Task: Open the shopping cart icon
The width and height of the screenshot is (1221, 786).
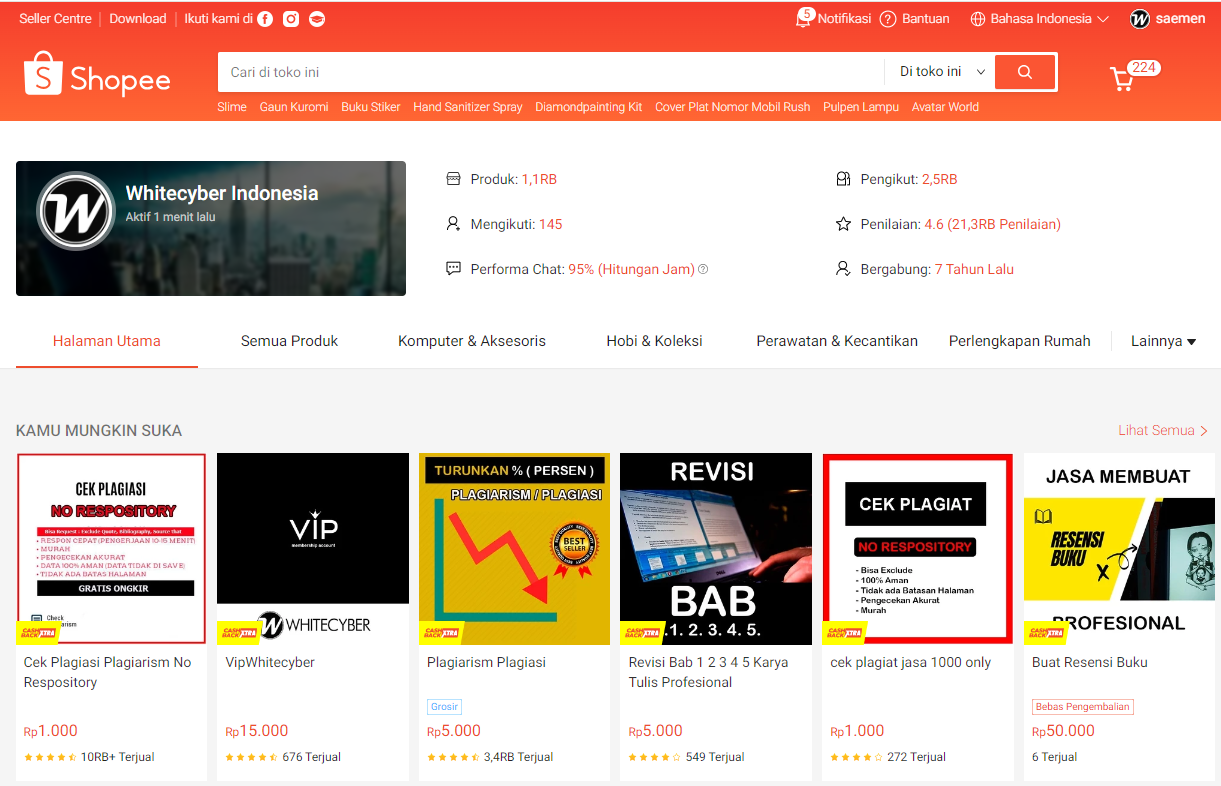Action: 1122,79
